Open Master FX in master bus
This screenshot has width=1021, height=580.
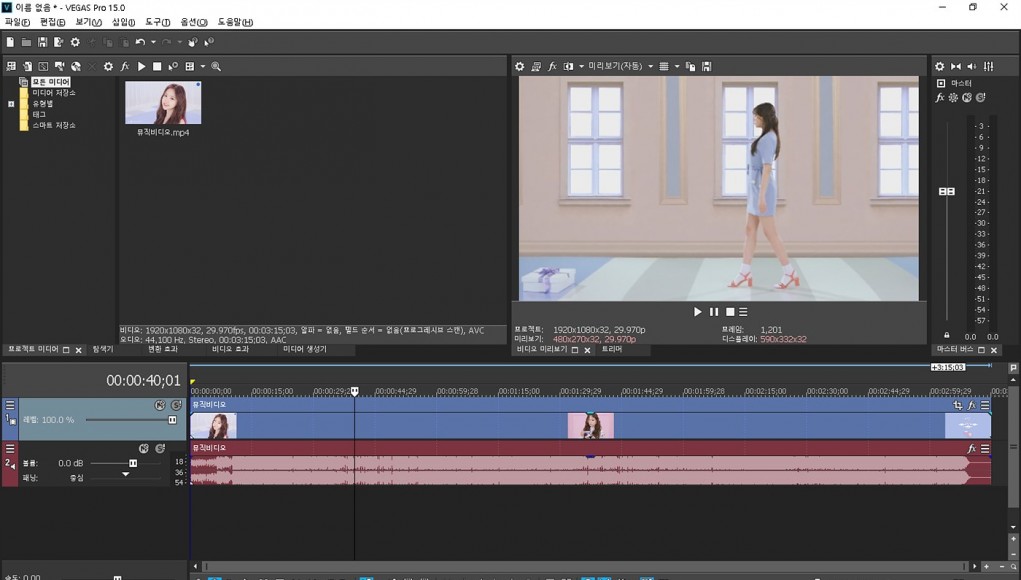point(940,98)
